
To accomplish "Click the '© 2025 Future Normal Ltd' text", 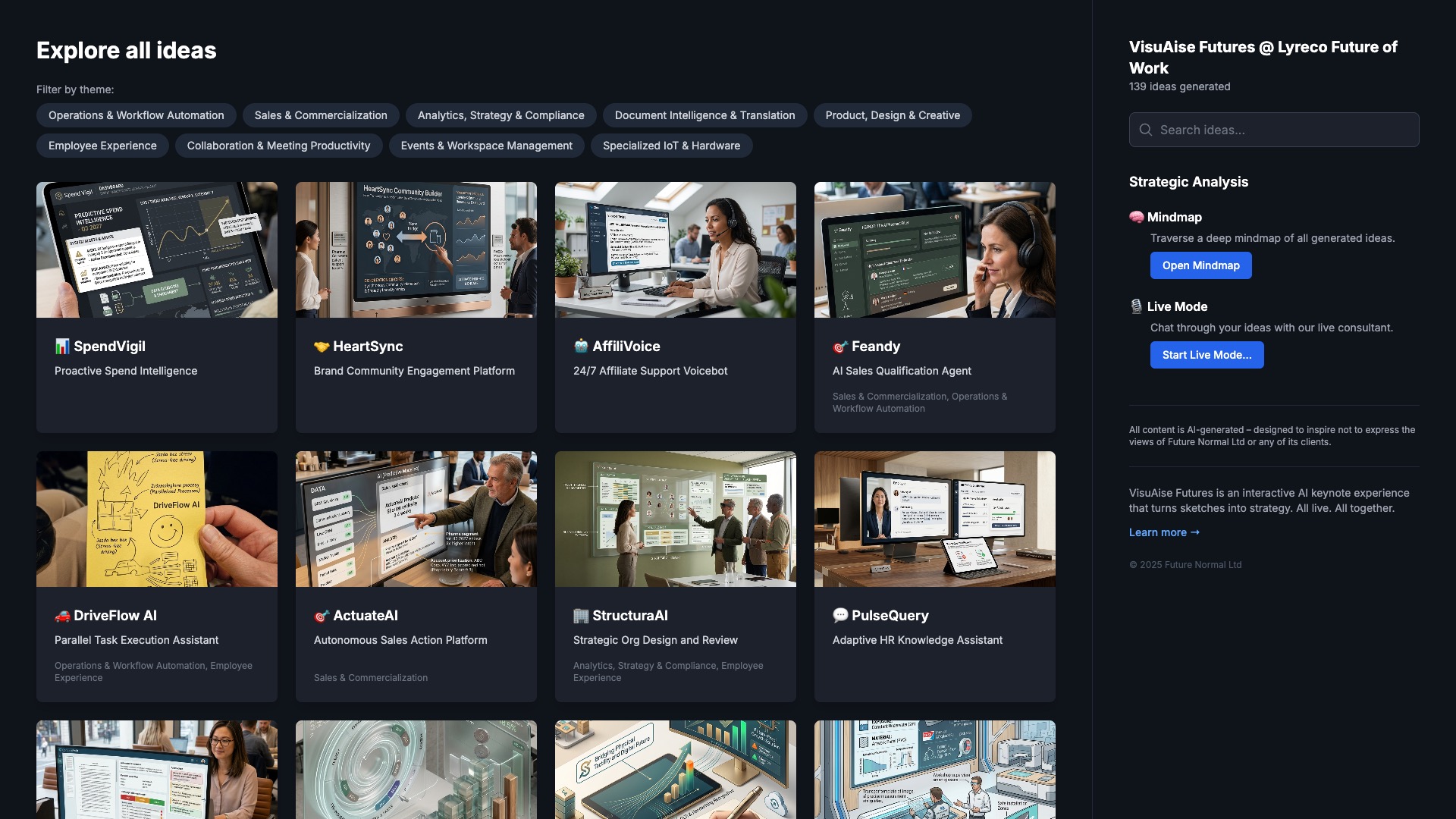I will [1185, 565].
